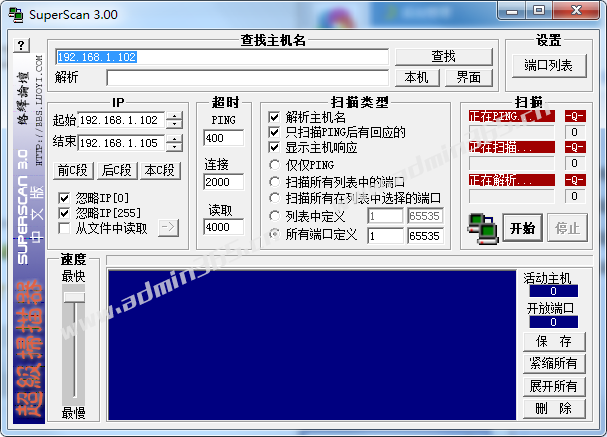Click the 最快 speed label
This screenshot has width=607, height=437.
73,277
